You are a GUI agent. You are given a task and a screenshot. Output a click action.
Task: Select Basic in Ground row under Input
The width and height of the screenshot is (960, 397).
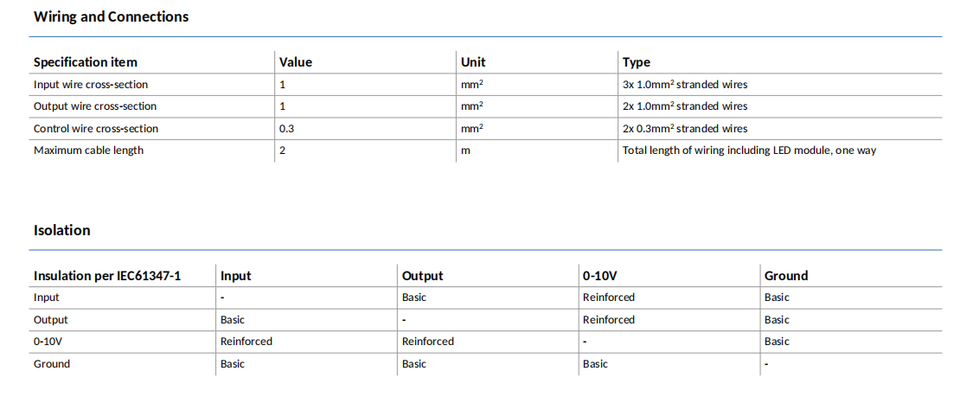[x=233, y=364]
